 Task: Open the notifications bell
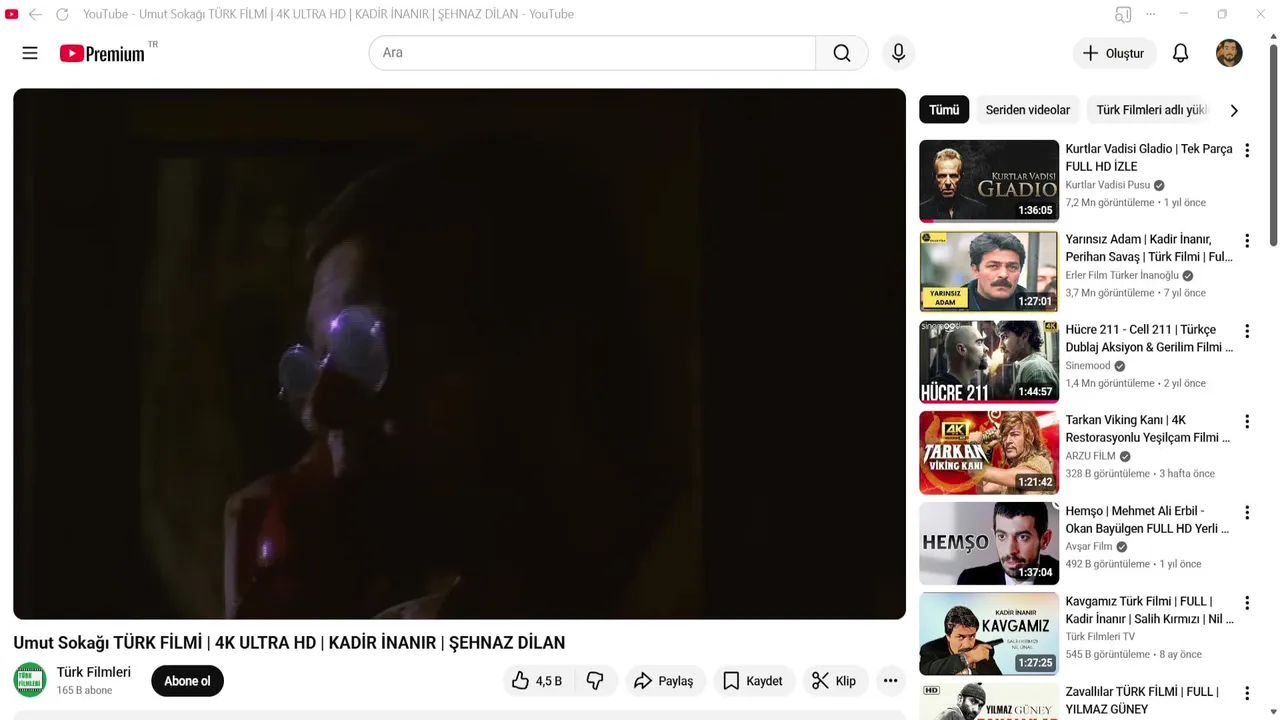1180,53
